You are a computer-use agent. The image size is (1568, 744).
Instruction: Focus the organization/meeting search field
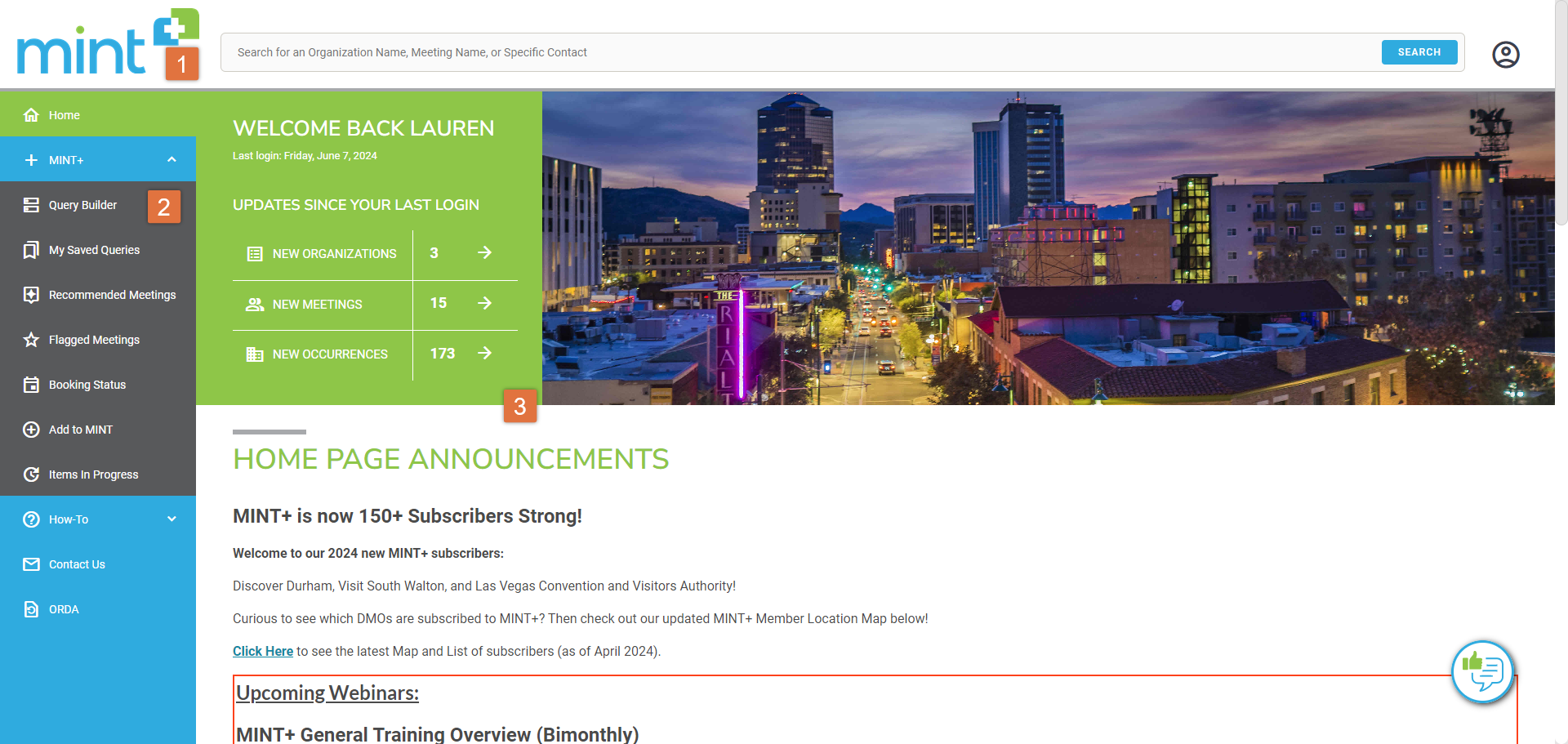tap(800, 52)
